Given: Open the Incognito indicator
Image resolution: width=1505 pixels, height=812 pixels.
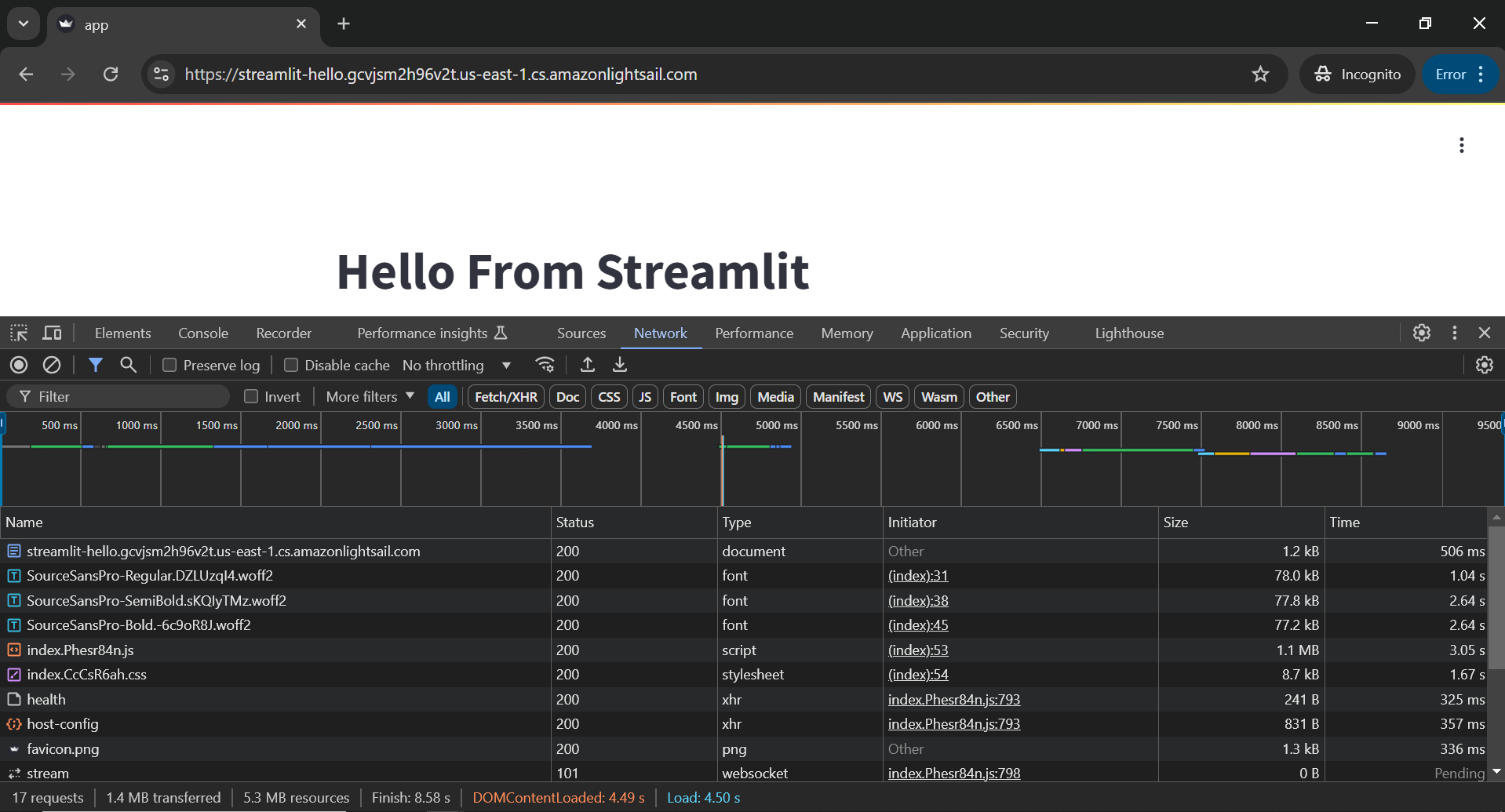Looking at the screenshot, I should click(x=1357, y=75).
